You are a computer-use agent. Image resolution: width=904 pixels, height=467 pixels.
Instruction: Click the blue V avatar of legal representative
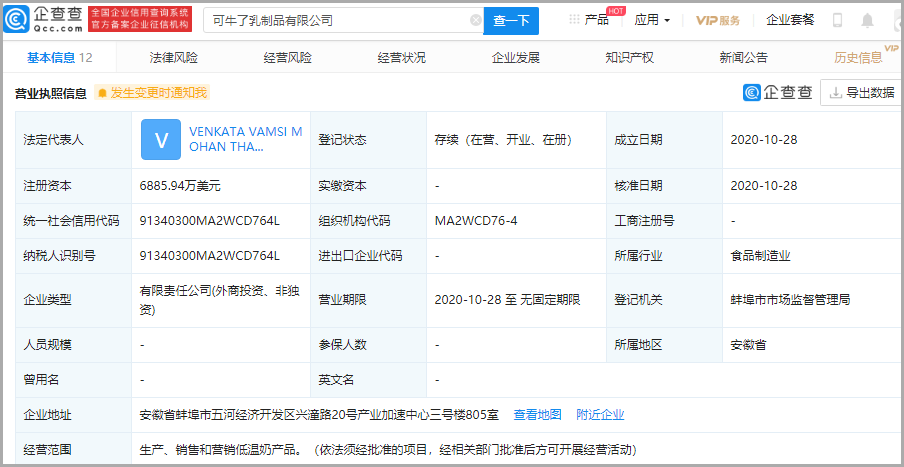click(x=161, y=139)
